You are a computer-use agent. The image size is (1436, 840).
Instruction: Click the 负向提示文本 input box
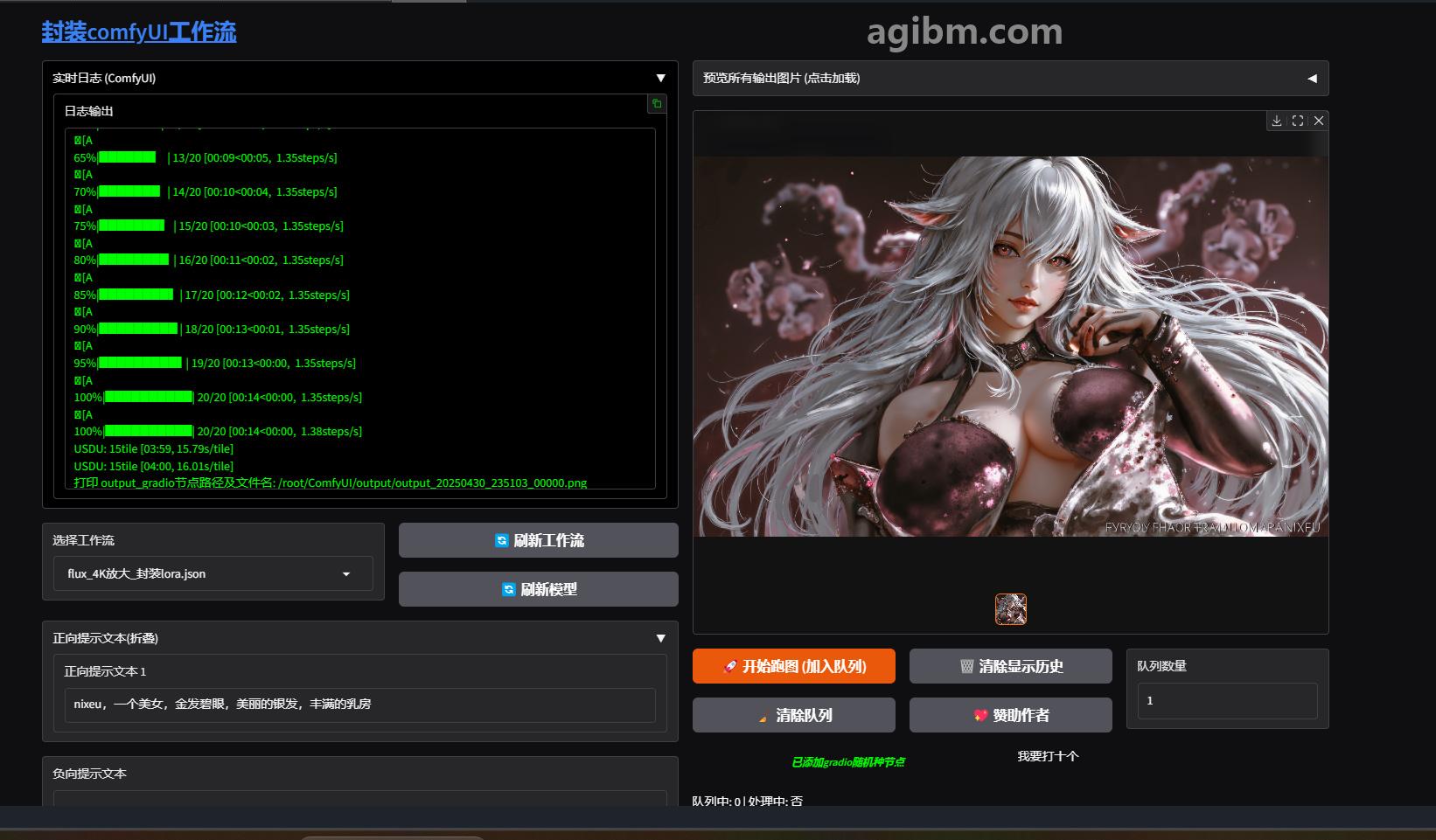(360, 798)
